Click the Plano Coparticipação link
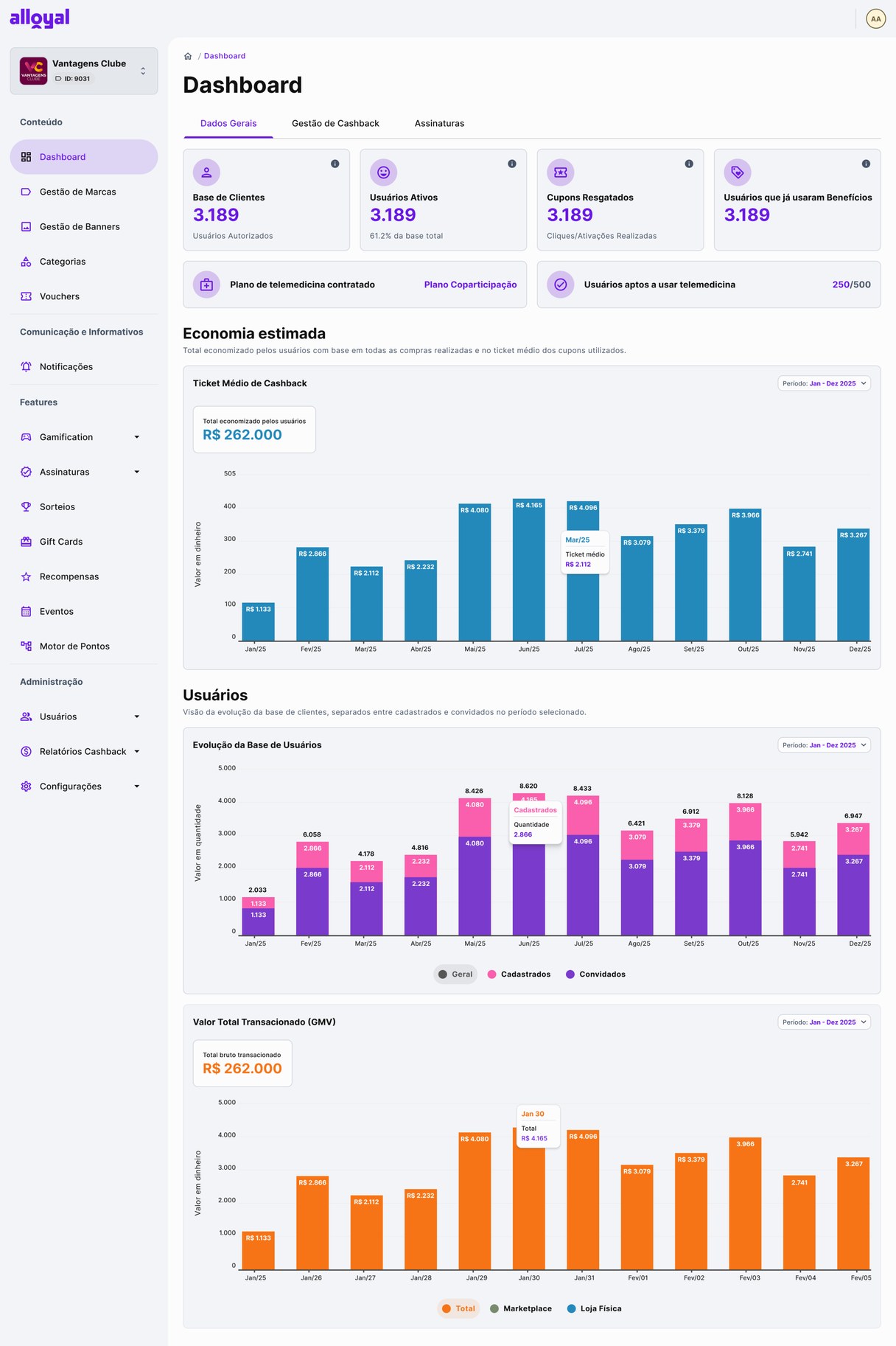896x1346 pixels. tap(470, 285)
